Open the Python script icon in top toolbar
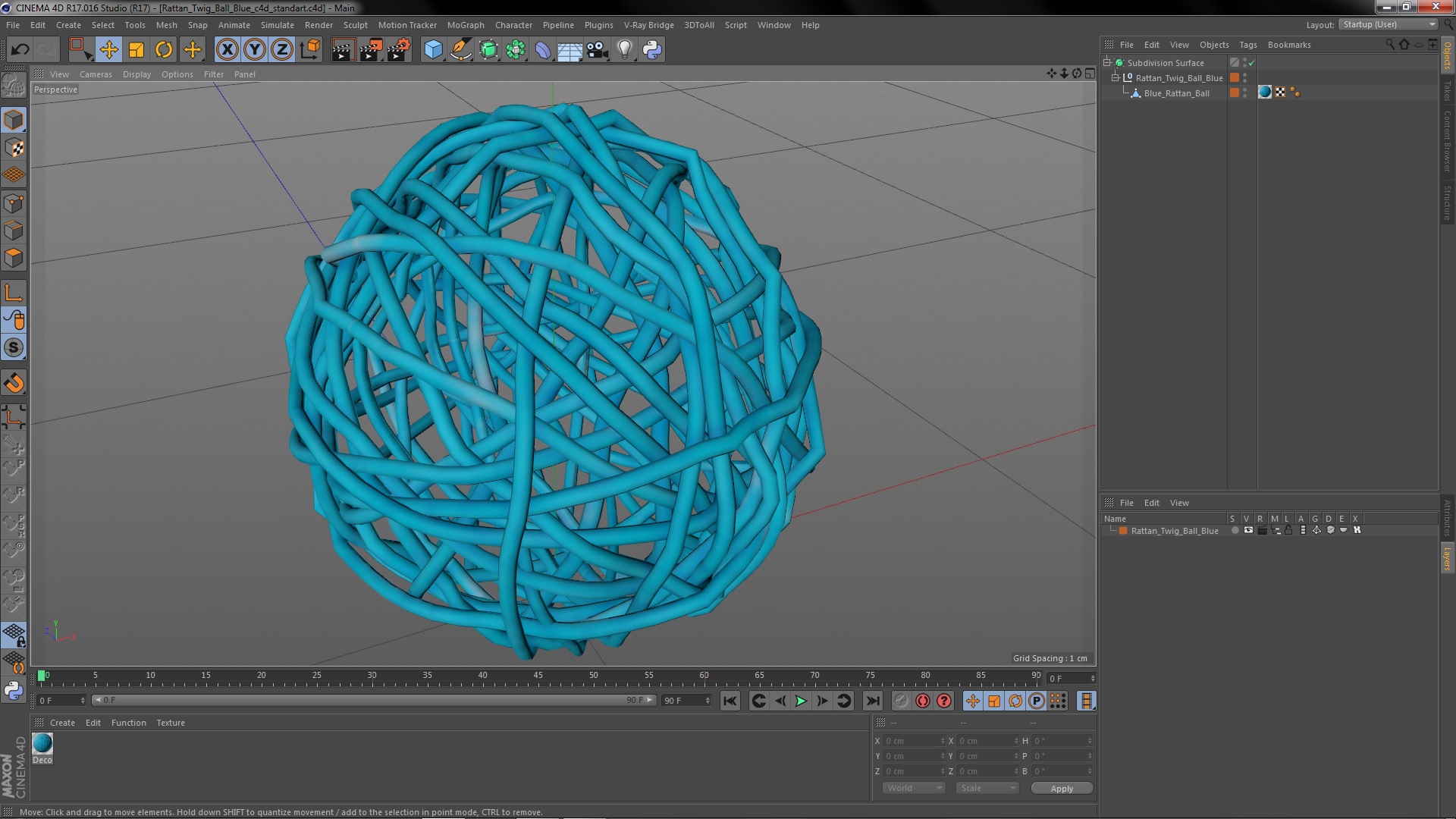Viewport: 1456px width, 819px height. 652,50
